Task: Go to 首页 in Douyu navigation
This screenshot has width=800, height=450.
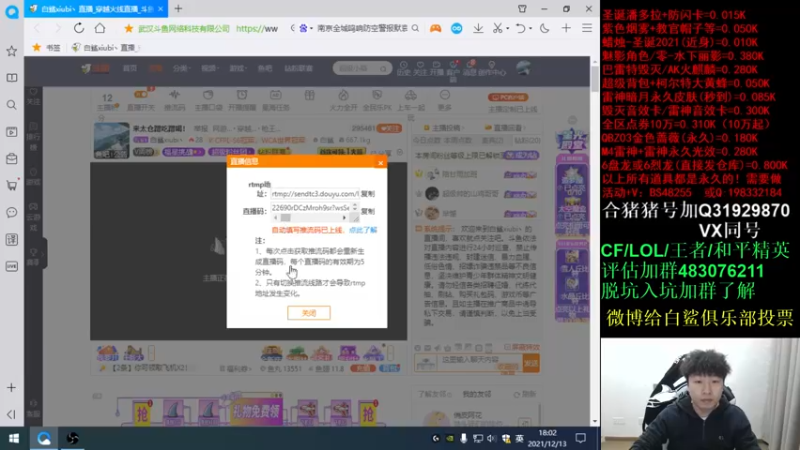Action: (130, 68)
